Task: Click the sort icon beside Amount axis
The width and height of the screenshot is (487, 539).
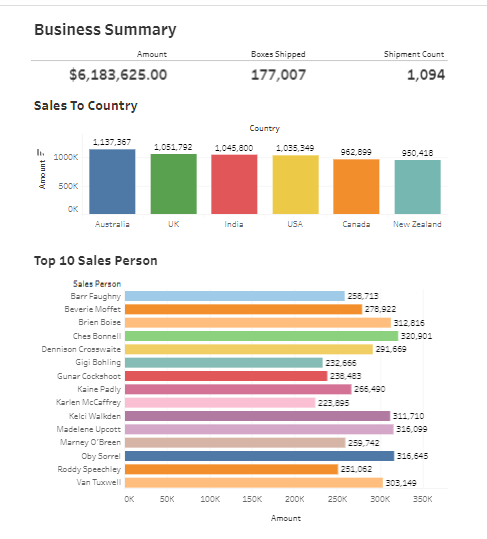Action: point(41,152)
